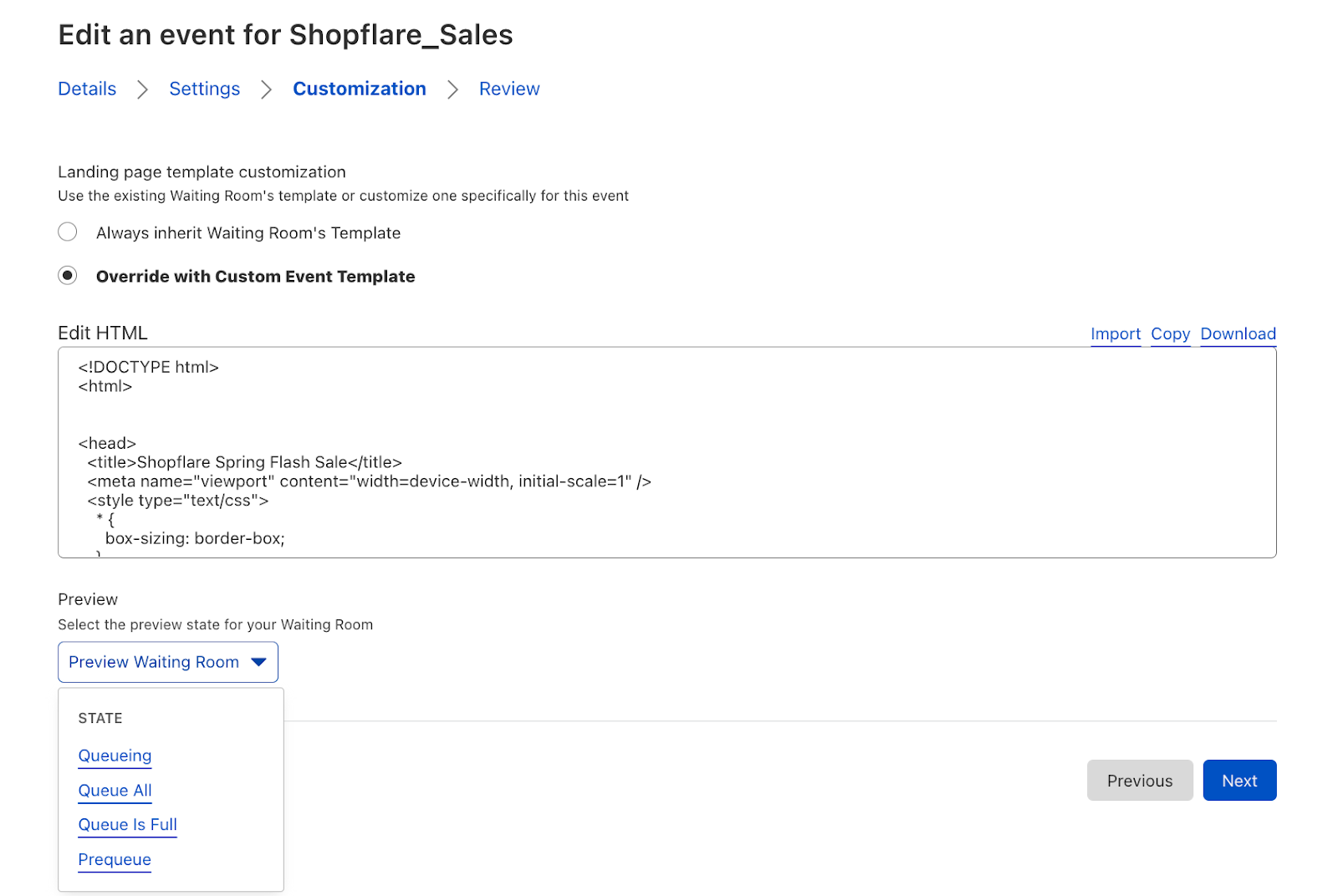The image size is (1338, 896).
Task: Click the STATE heading in the dropdown
Action: (x=100, y=719)
